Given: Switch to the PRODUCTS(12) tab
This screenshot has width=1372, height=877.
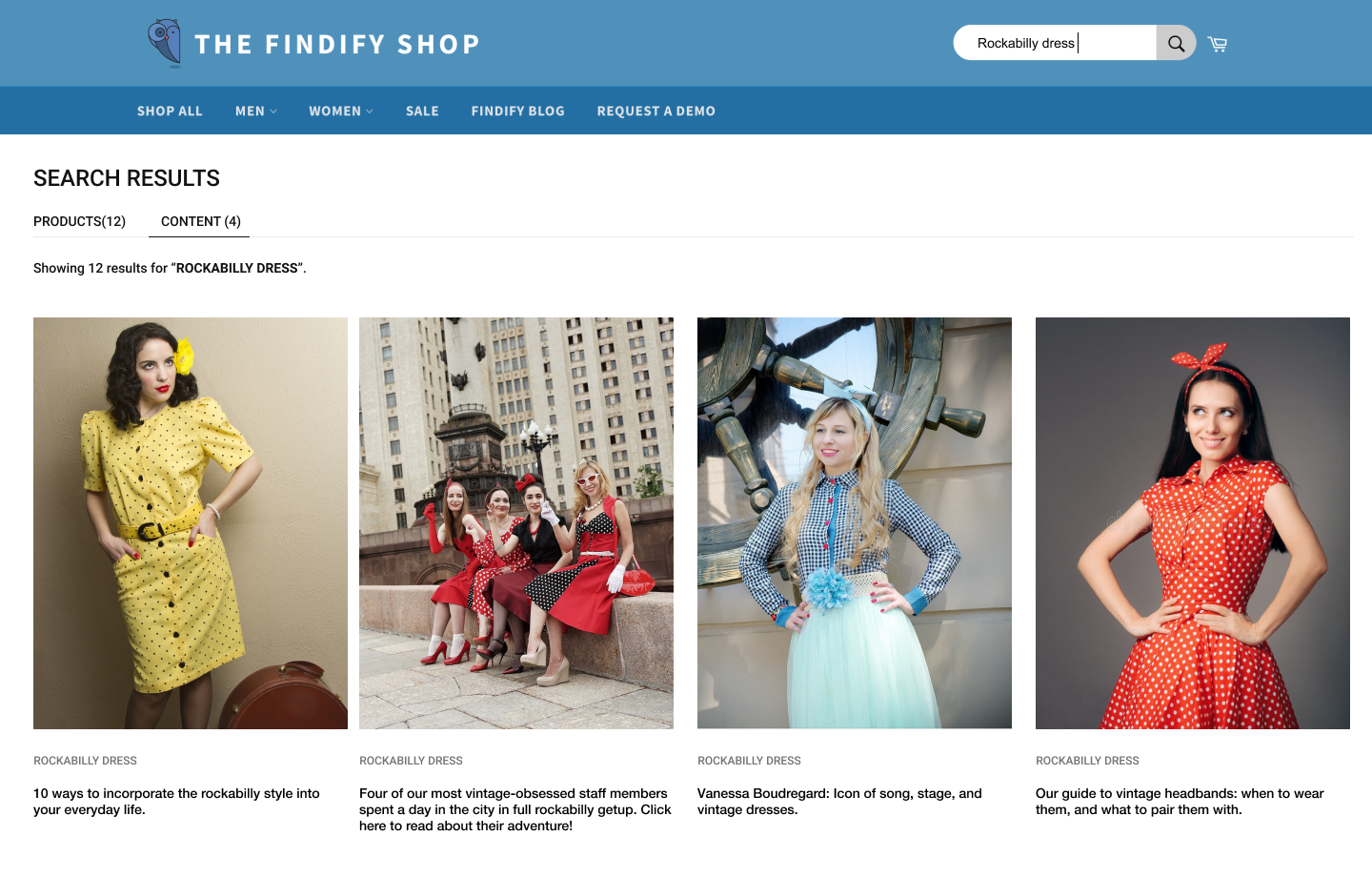Looking at the screenshot, I should [x=79, y=221].
